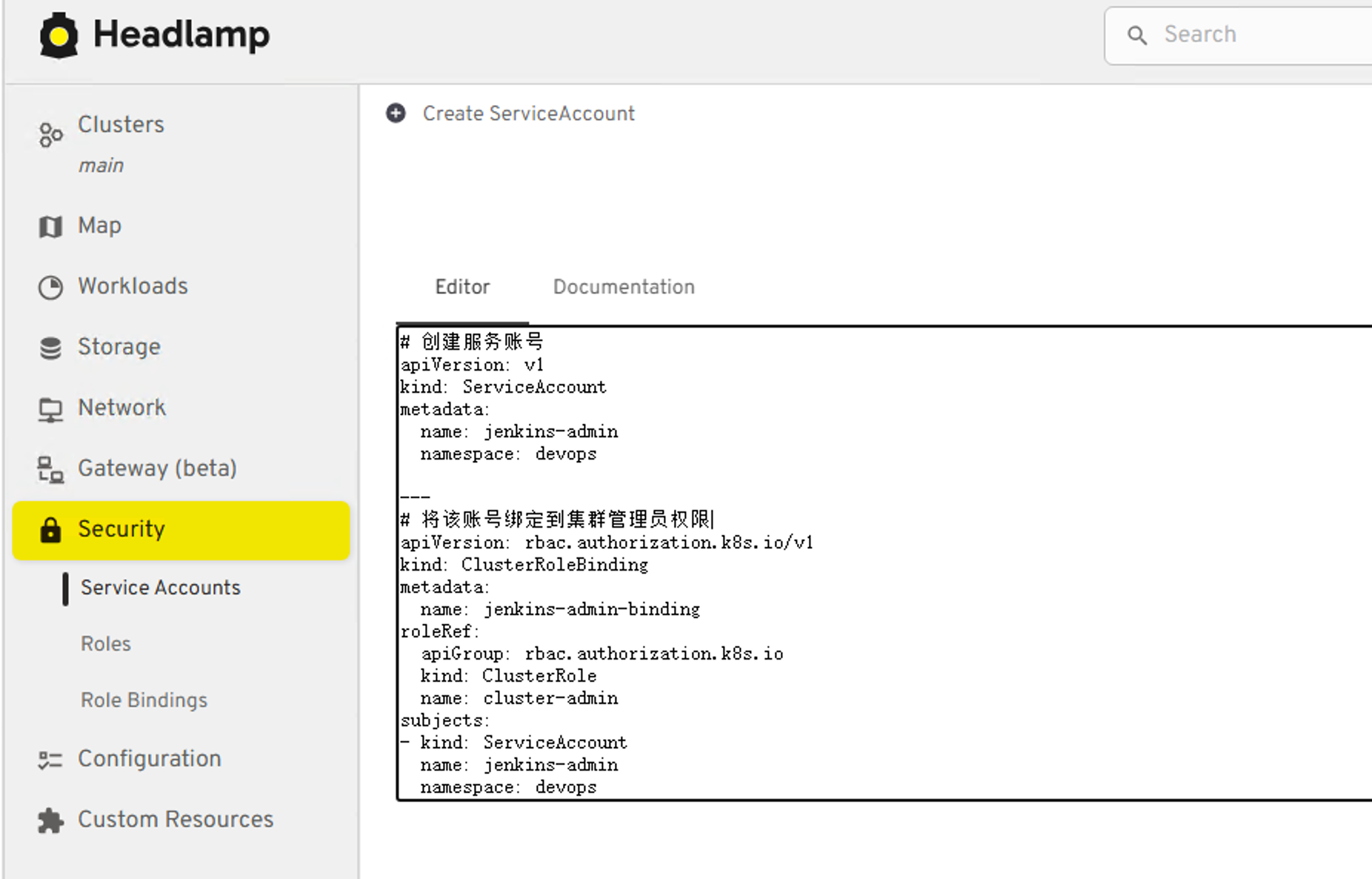Click the Map icon in sidebar

point(50,227)
